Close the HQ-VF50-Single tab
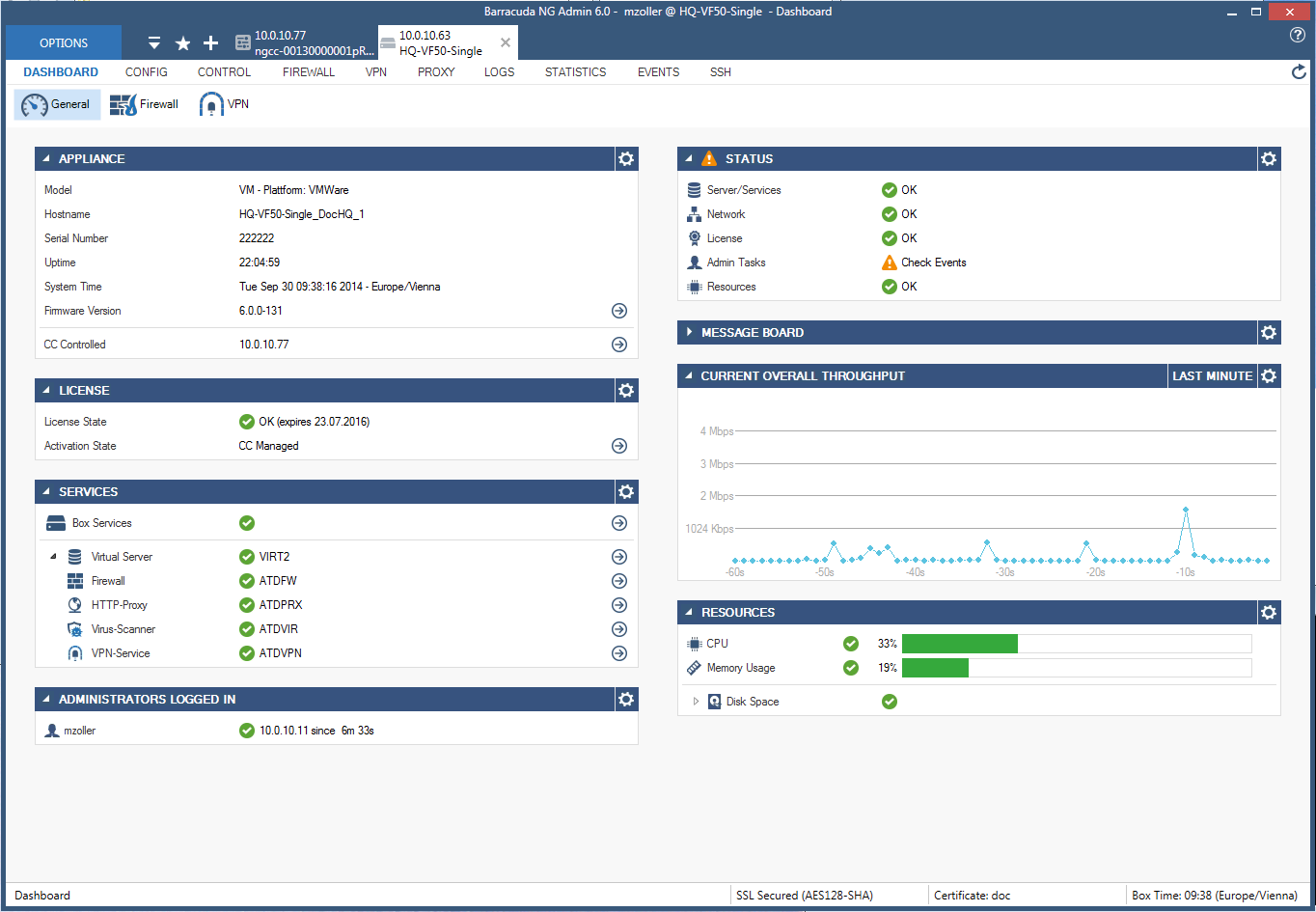This screenshot has width=1316, height=912. coord(506,42)
